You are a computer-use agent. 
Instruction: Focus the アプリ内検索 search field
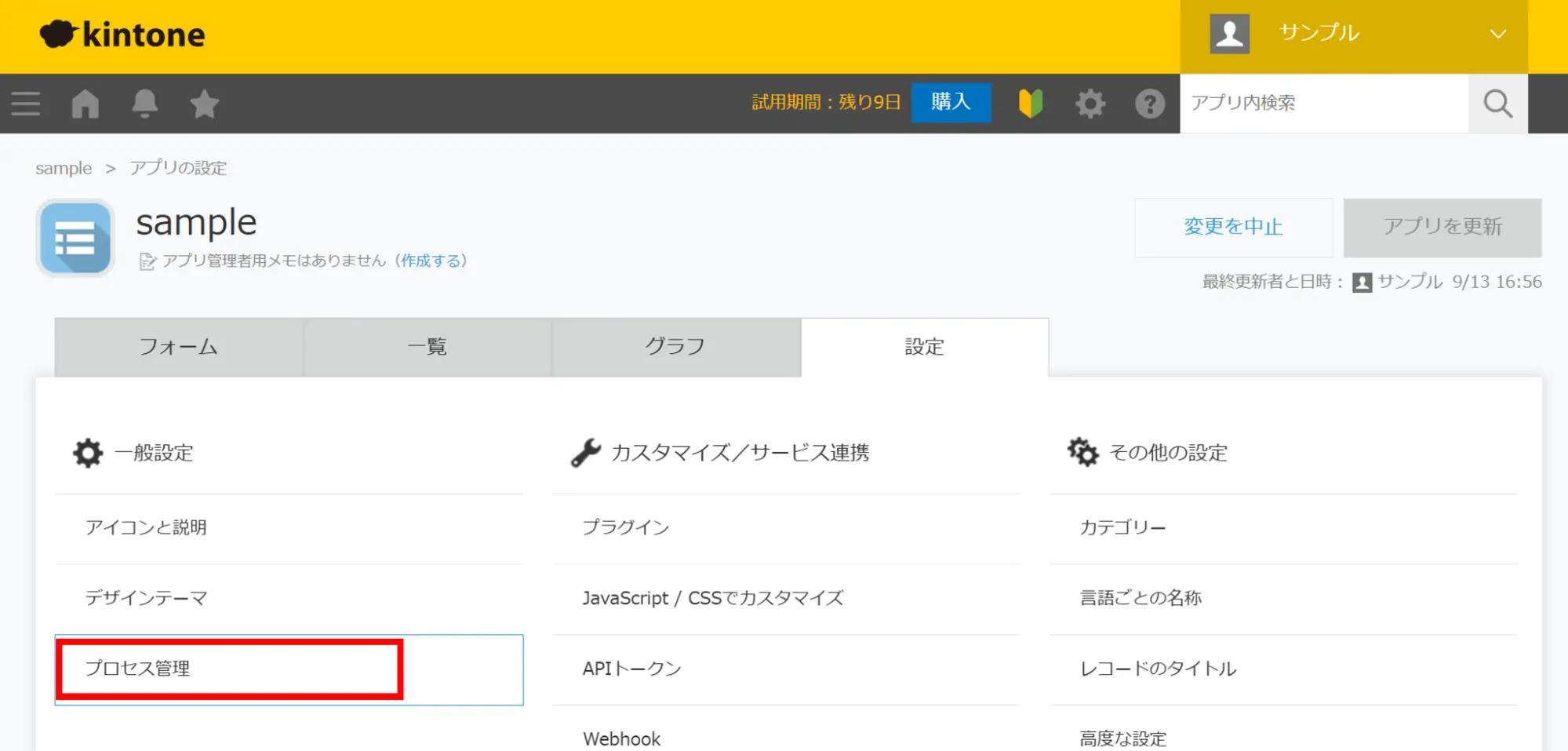[x=1323, y=104]
